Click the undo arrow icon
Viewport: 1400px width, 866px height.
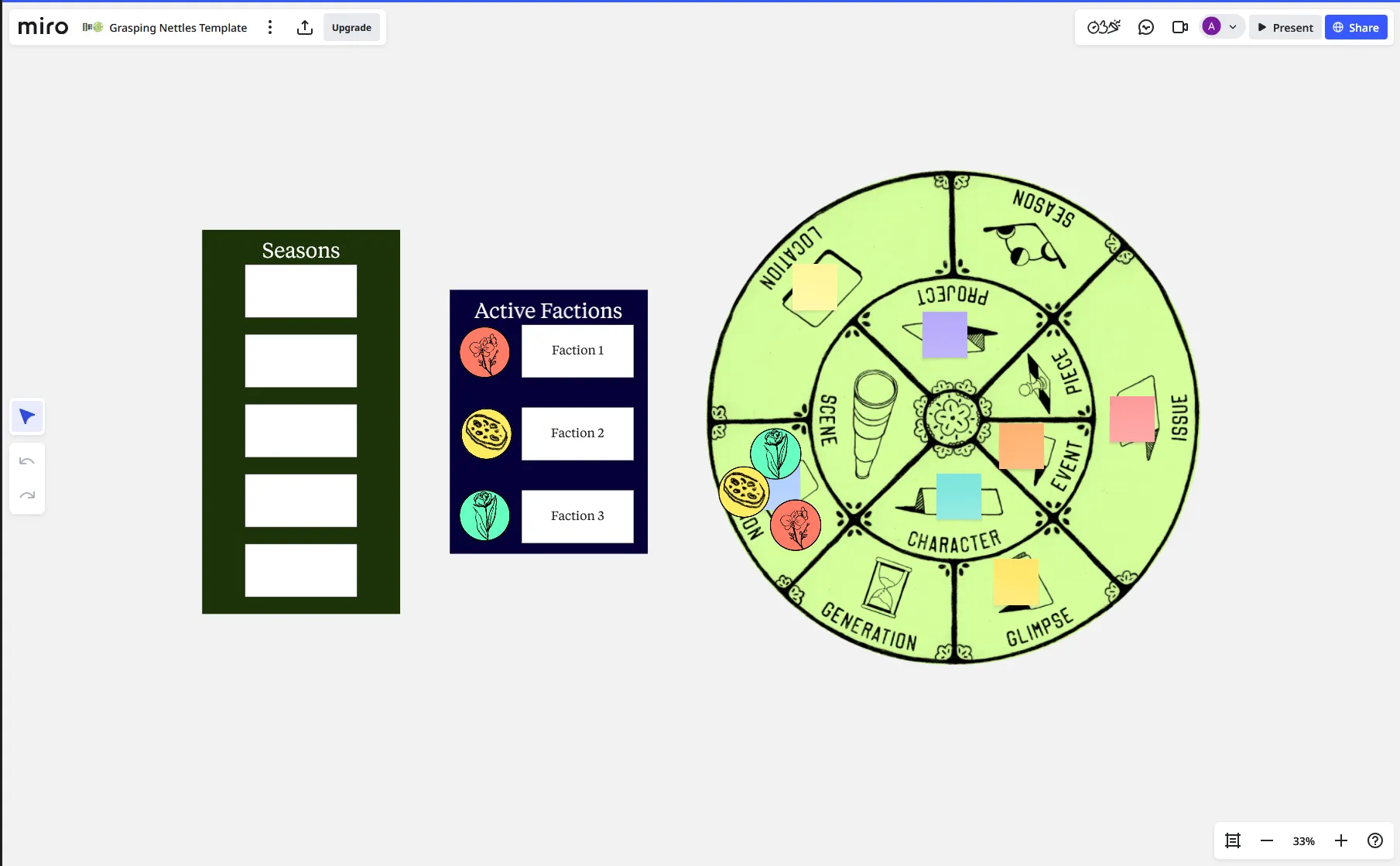pos(27,461)
